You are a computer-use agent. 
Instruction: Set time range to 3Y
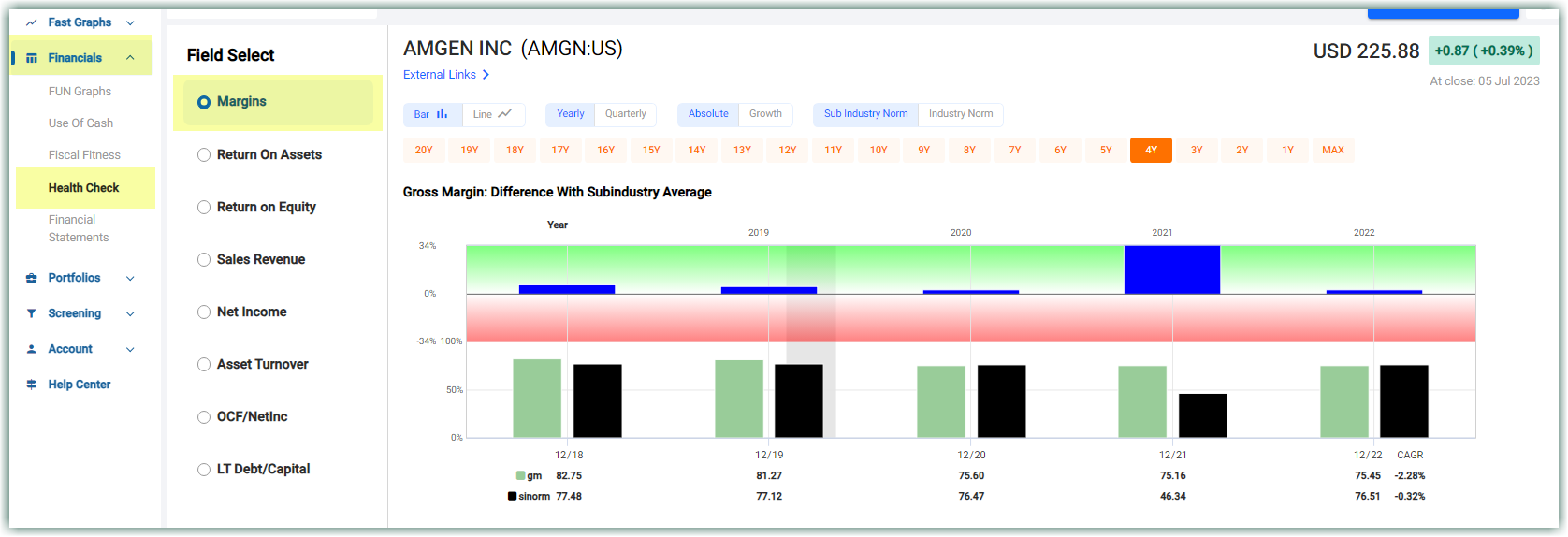[x=1197, y=150]
